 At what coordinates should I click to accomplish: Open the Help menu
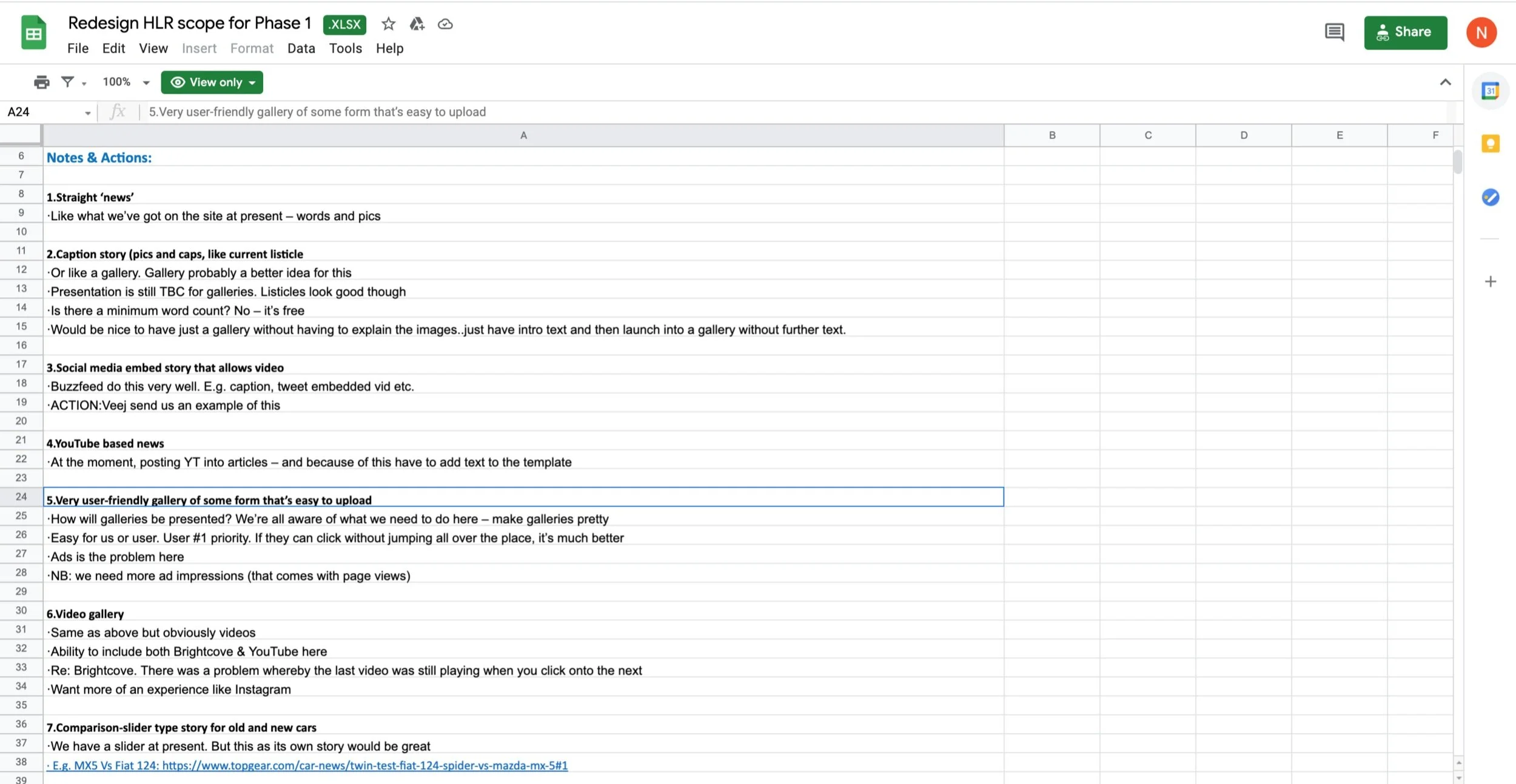click(389, 49)
